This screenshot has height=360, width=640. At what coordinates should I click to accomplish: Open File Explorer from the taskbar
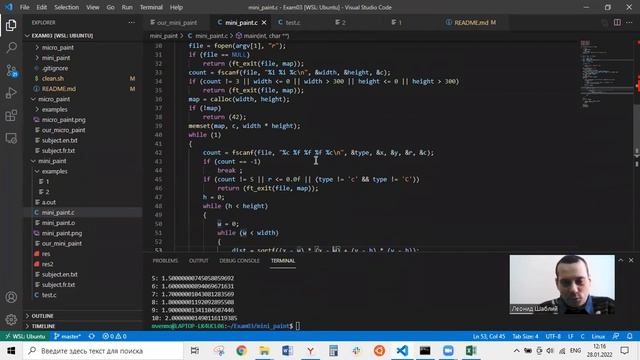[x=264, y=351]
